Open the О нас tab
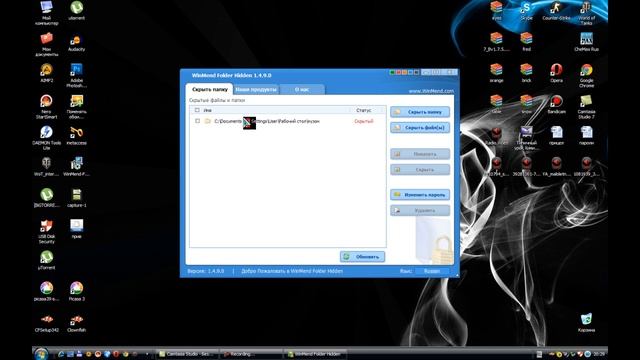The image size is (640, 360). click(302, 89)
